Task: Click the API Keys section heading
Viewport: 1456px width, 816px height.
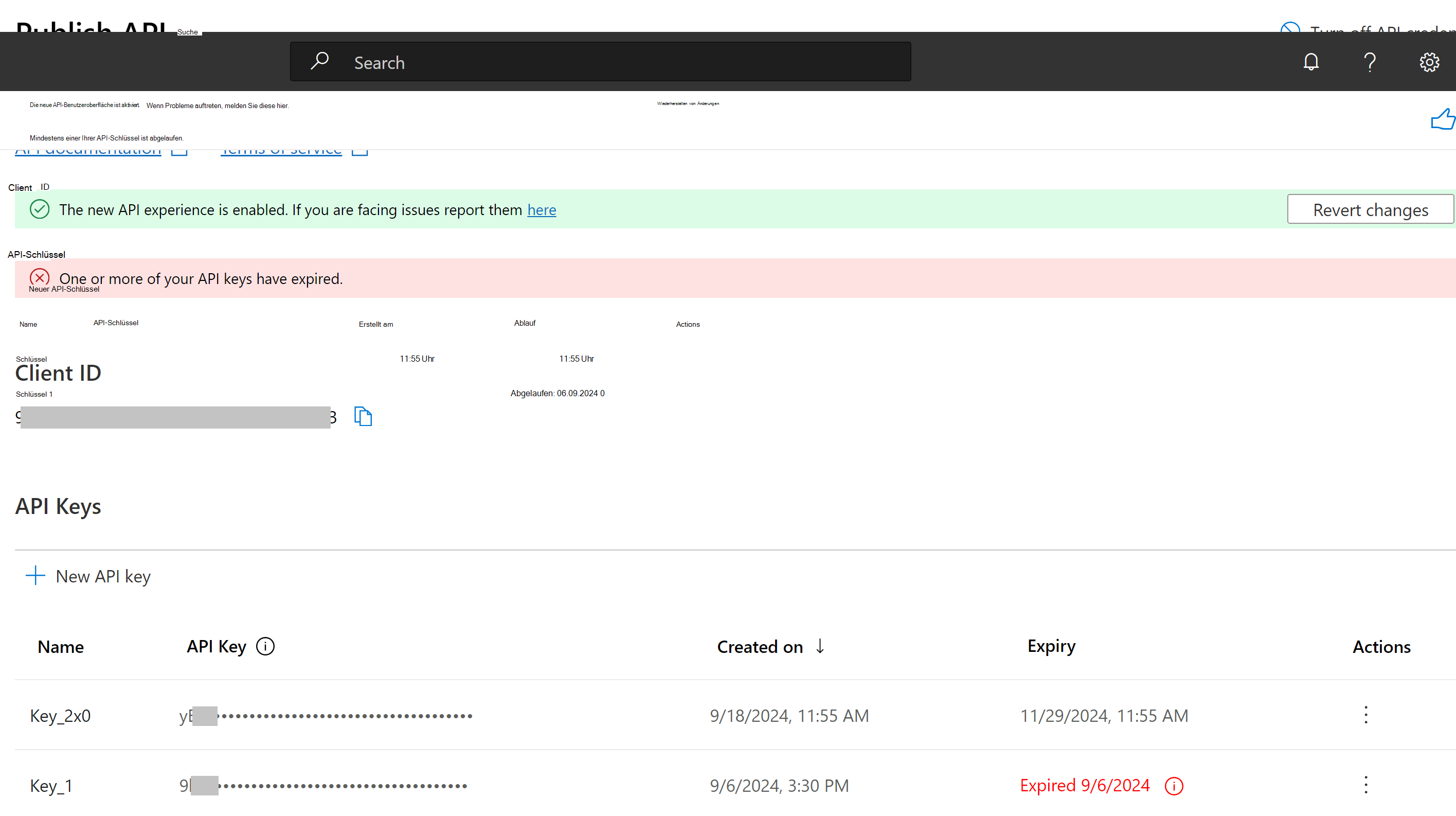Action: point(58,507)
